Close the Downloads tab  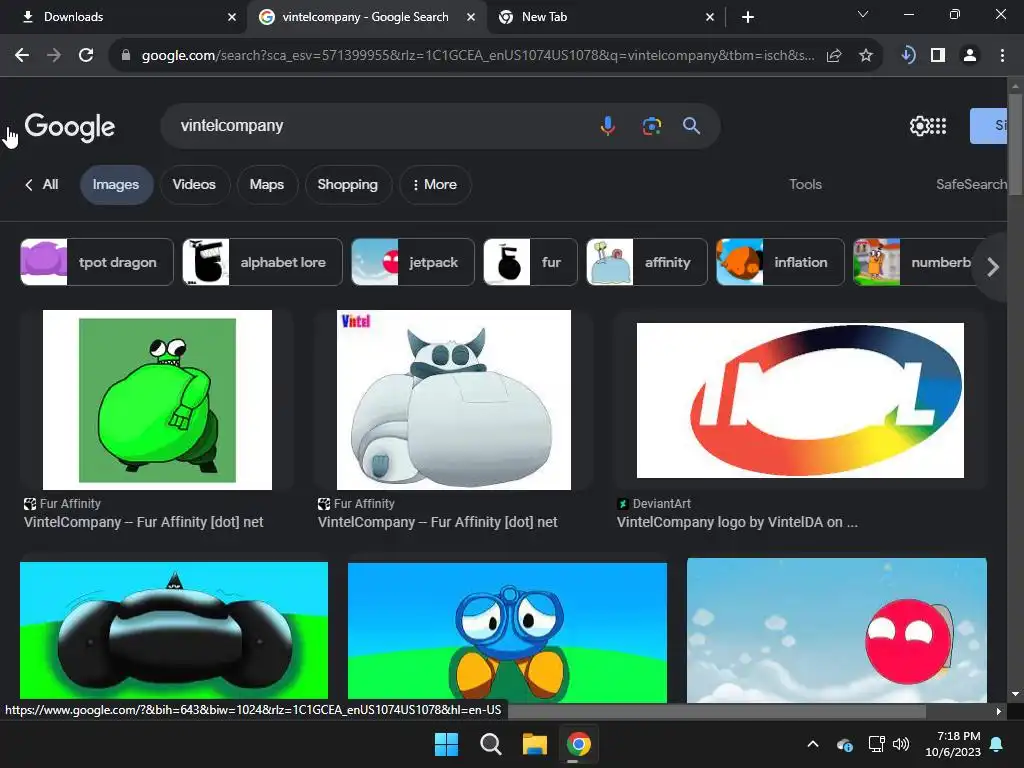tap(232, 17)
